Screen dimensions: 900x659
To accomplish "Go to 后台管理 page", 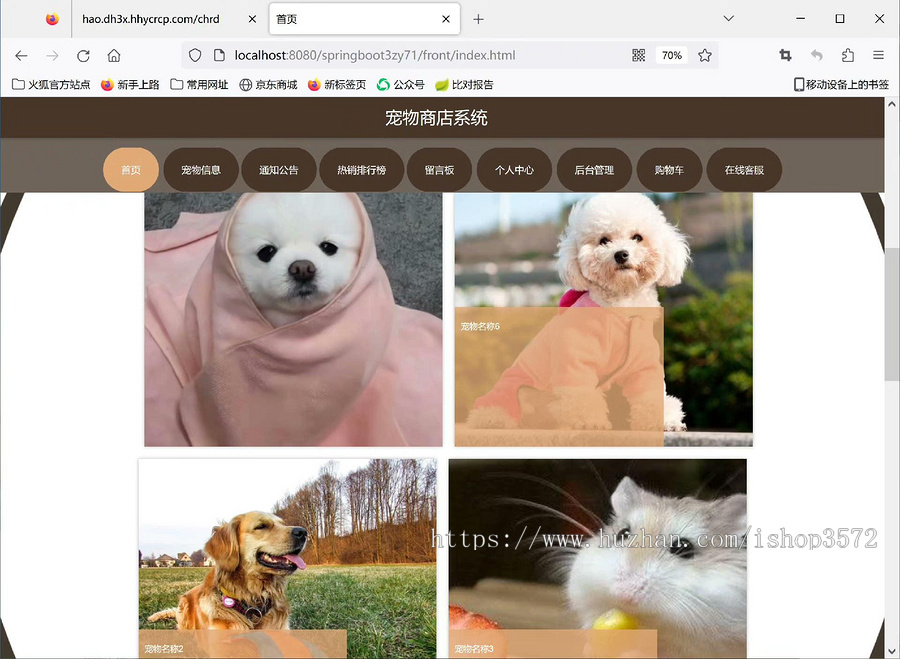I will coord(595,170).
